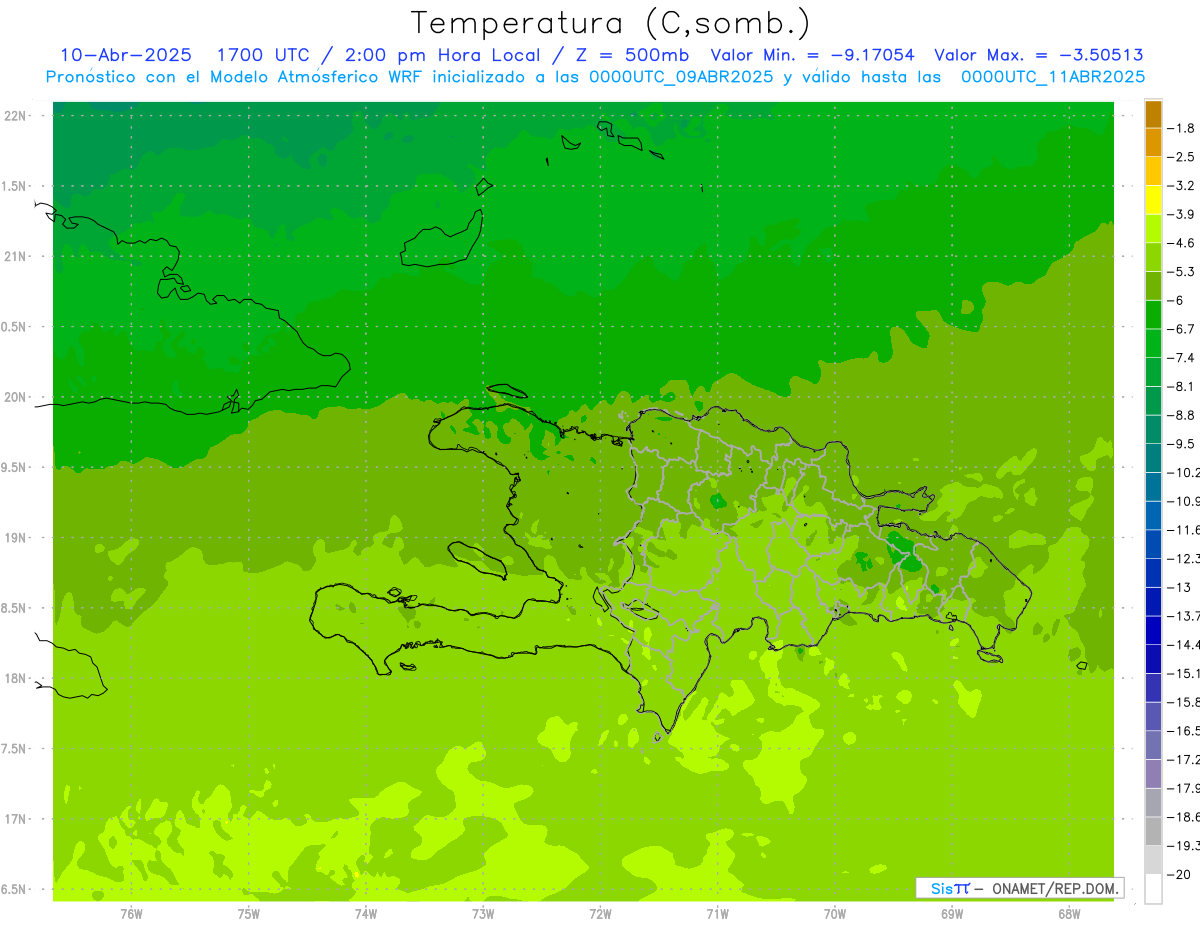Pick the amber swatch between -2.5 and -3.2
The width and height of the screenshot is (1200, 927).
pos(1153,171)
